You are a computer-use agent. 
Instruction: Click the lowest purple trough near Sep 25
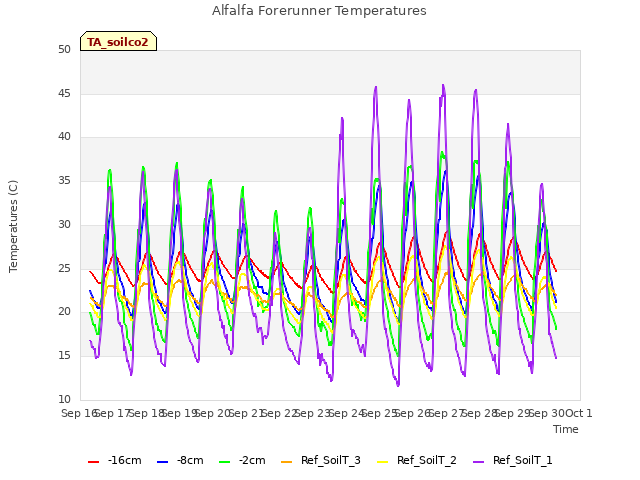398,385
